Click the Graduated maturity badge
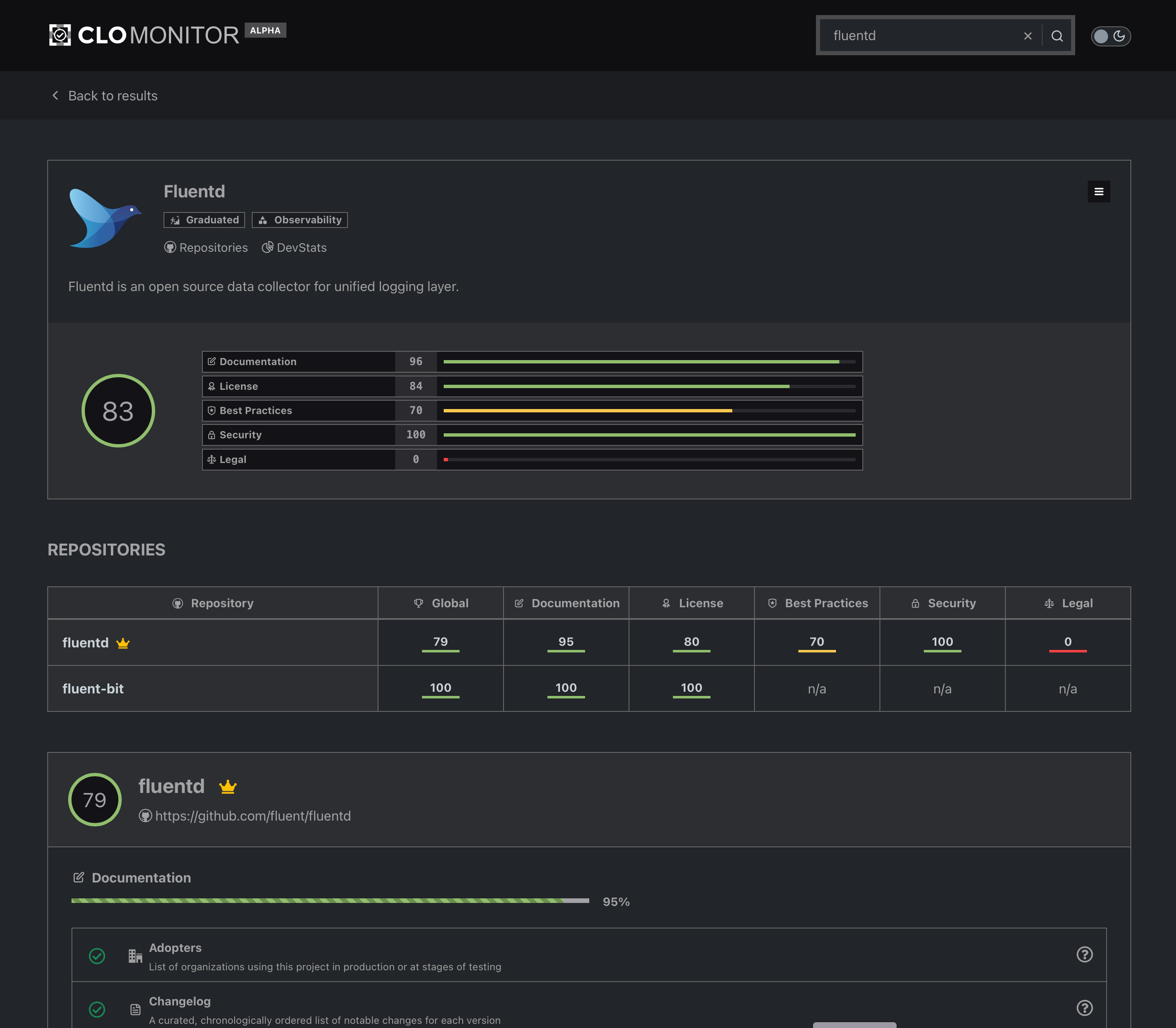The image size is (1176, 1028). click(x=204, y=220)
